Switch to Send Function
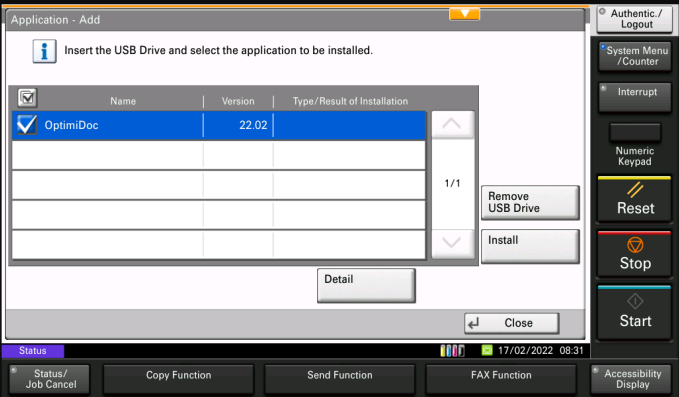The width and height of the screenshot is (679, 397). point(340,379)
